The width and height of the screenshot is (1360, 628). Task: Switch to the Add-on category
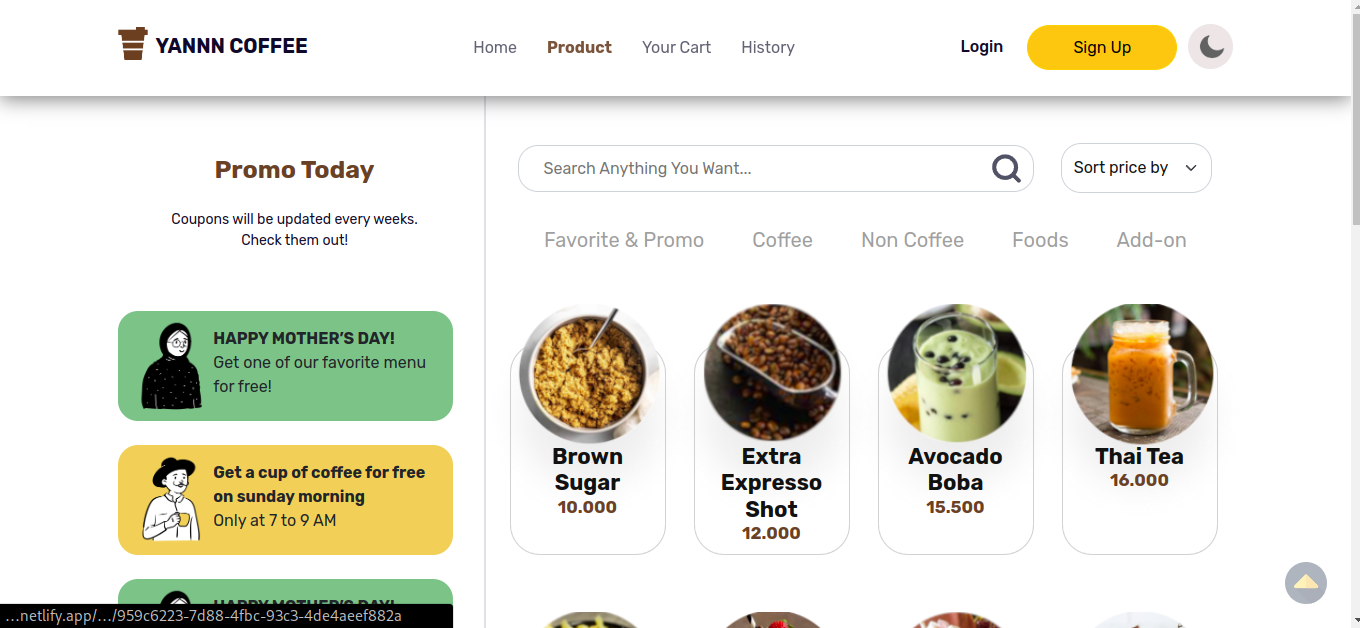(x=1151, y=240)
